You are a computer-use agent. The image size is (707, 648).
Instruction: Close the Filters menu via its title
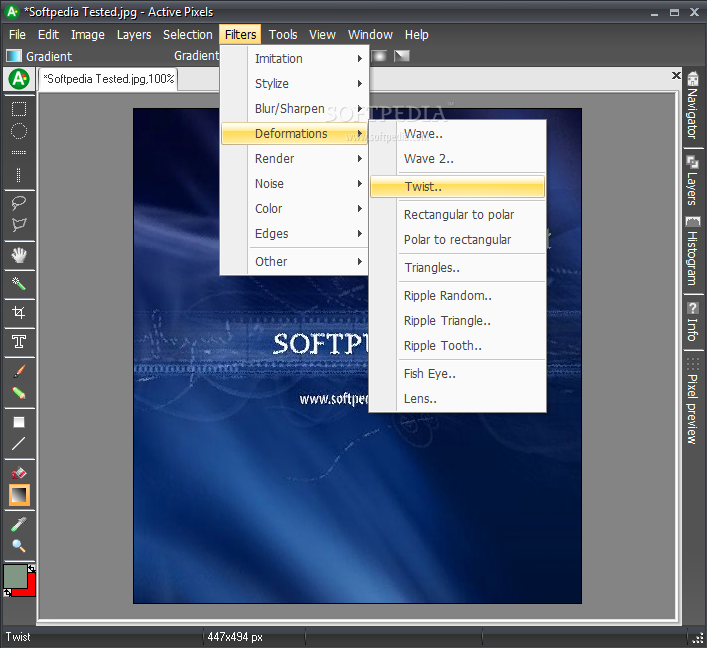[240, 35]
